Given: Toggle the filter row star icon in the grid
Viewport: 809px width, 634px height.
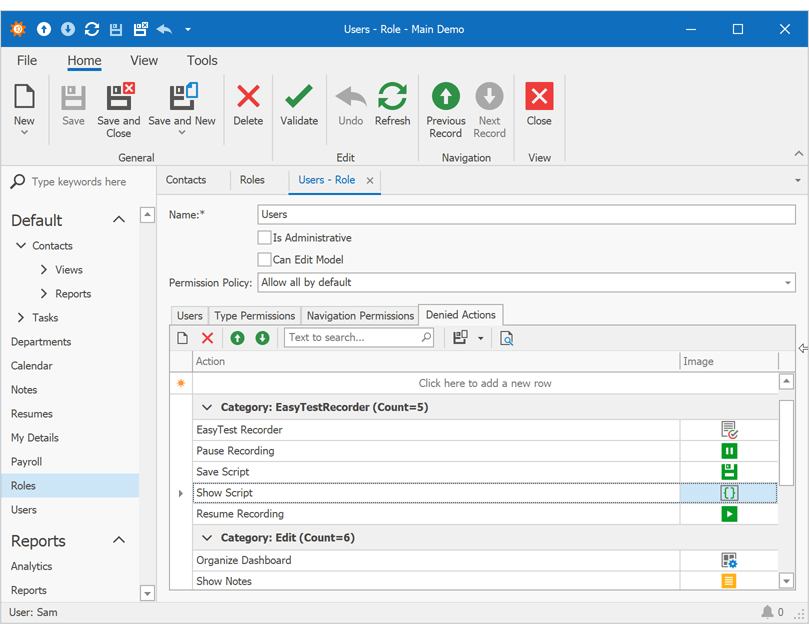Looking at the screenshot, I should tap(180, 382).
